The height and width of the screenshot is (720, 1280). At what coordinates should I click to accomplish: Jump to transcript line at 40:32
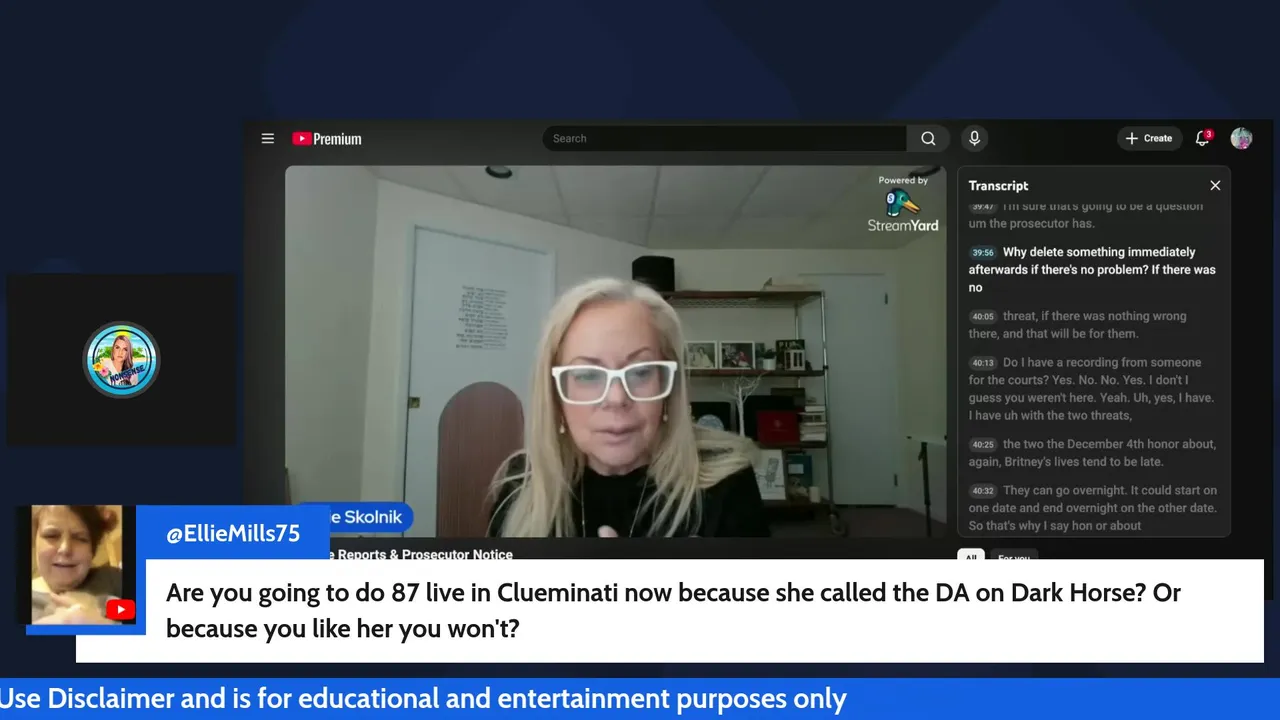coord(1093,508)
